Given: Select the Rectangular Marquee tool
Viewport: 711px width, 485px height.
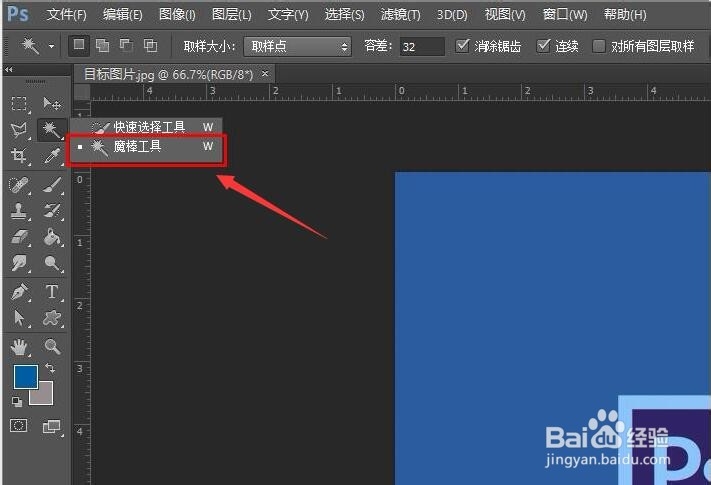Looking at the screenshot, I should click(x=19, y=104).
